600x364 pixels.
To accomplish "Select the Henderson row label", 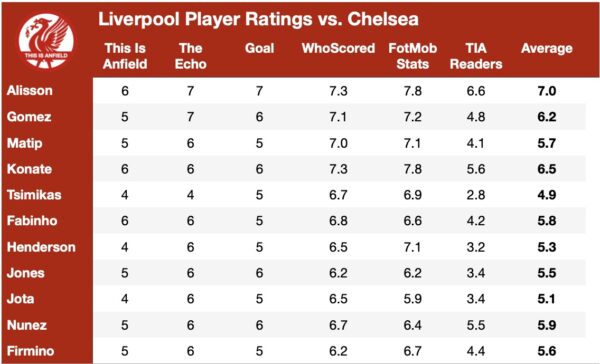I will point(41,247).
